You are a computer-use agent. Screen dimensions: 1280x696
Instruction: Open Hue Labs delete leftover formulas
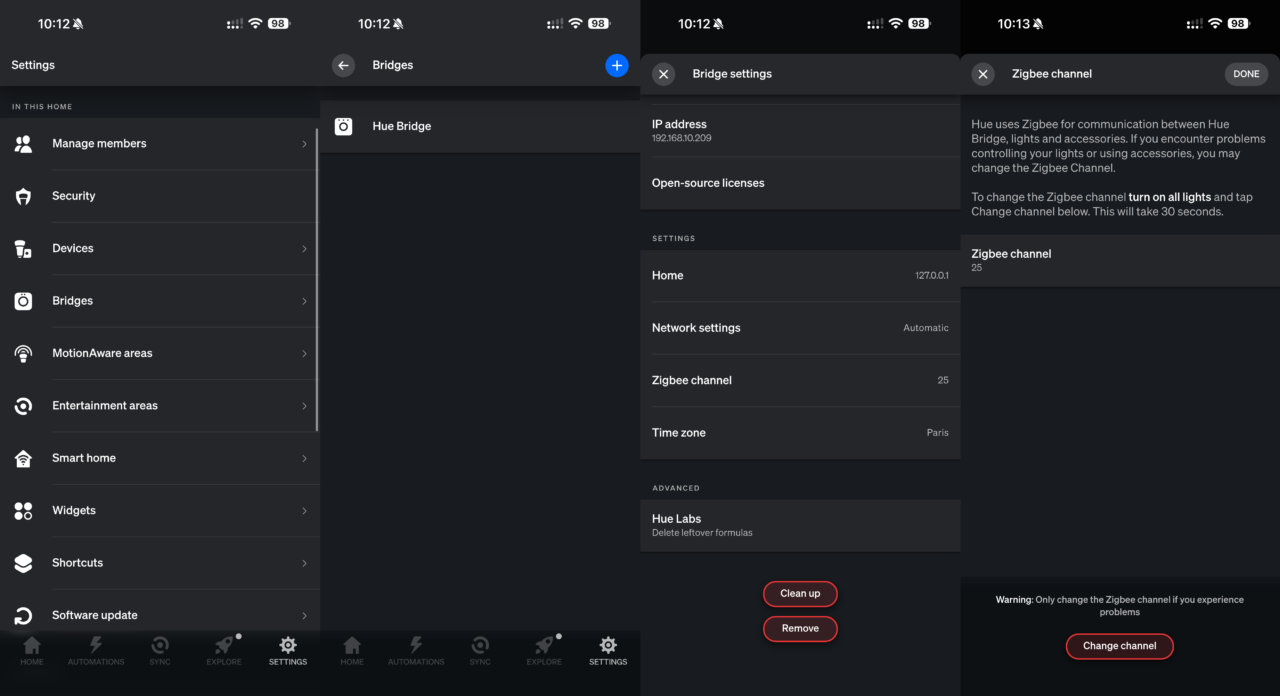[x=800, y=525]
